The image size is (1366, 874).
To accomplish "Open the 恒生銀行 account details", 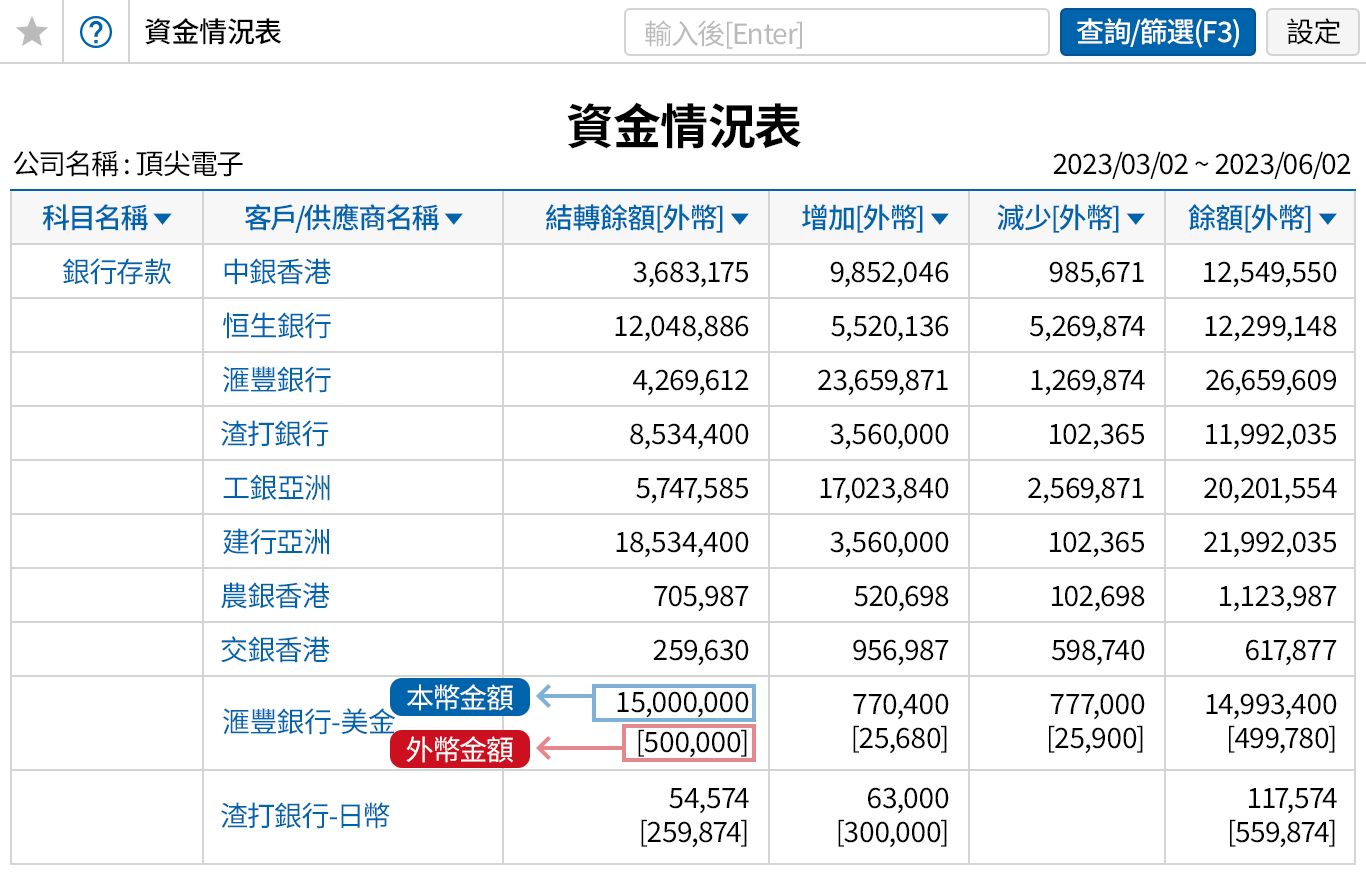I will tap(276, 325).
